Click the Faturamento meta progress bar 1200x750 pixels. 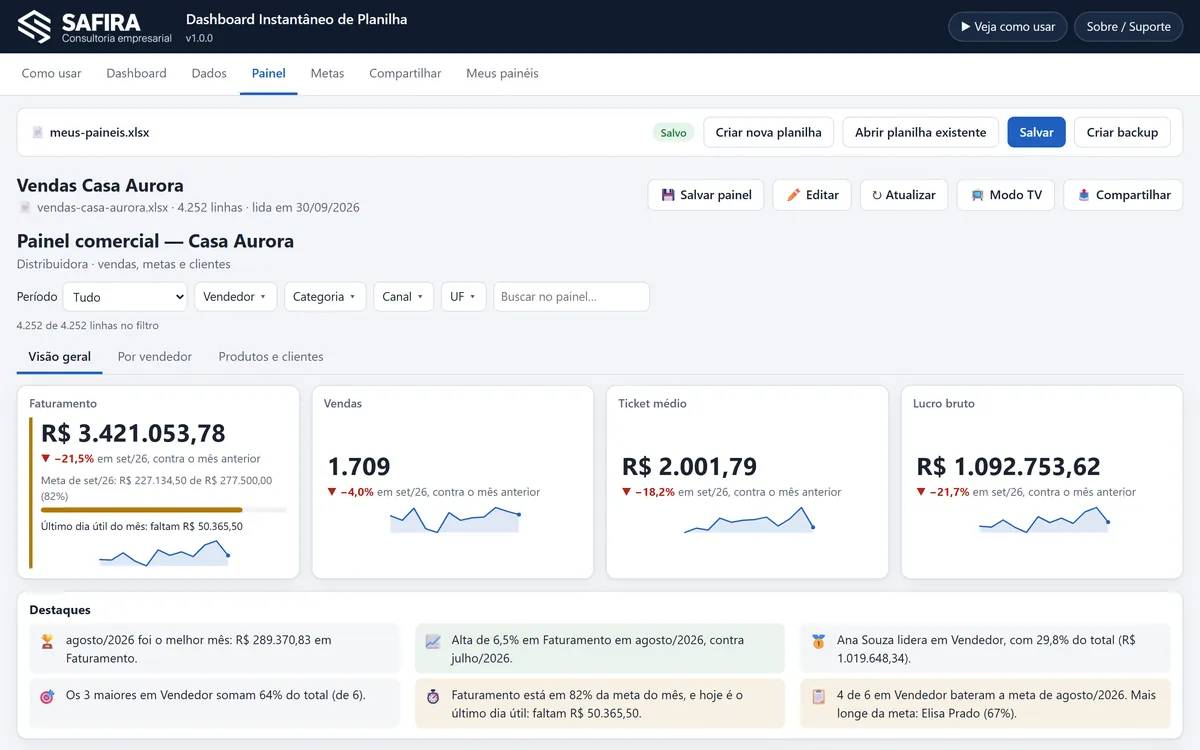click(164, 510)
